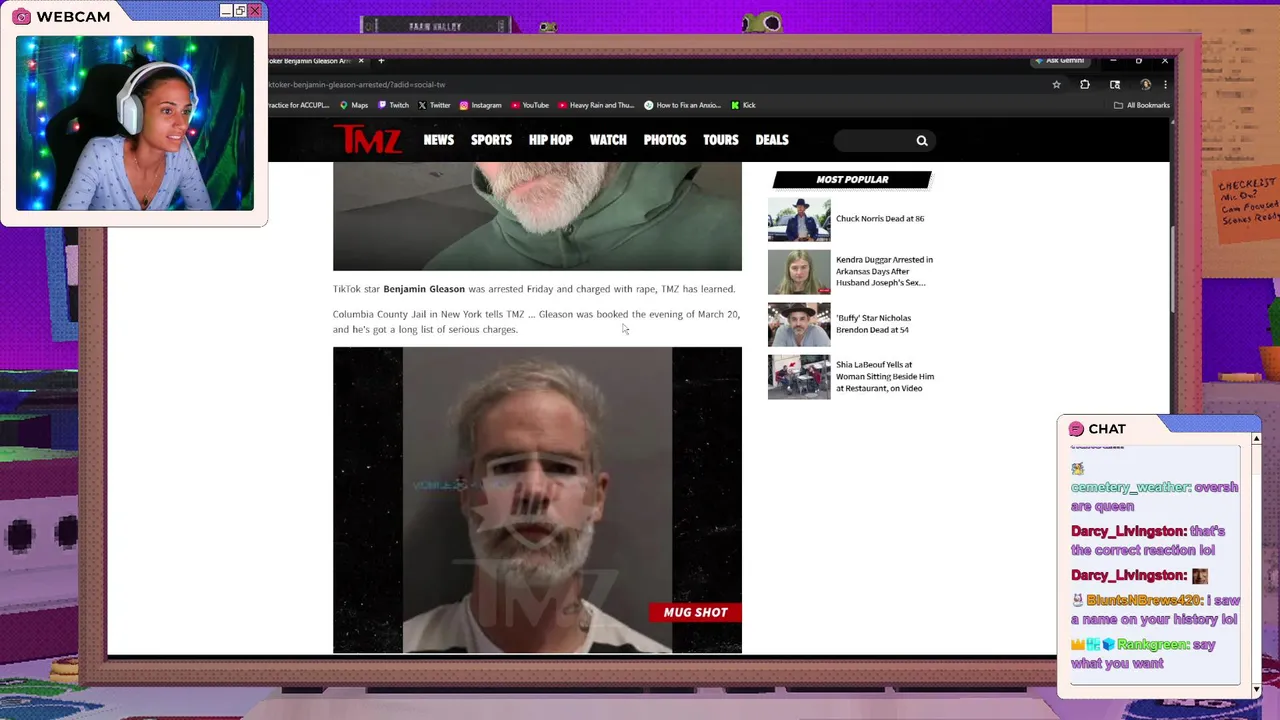Open the Heavy Rain and Thu... bookmark
Screen dimensions: 1280x720
[x=596, y=105]
